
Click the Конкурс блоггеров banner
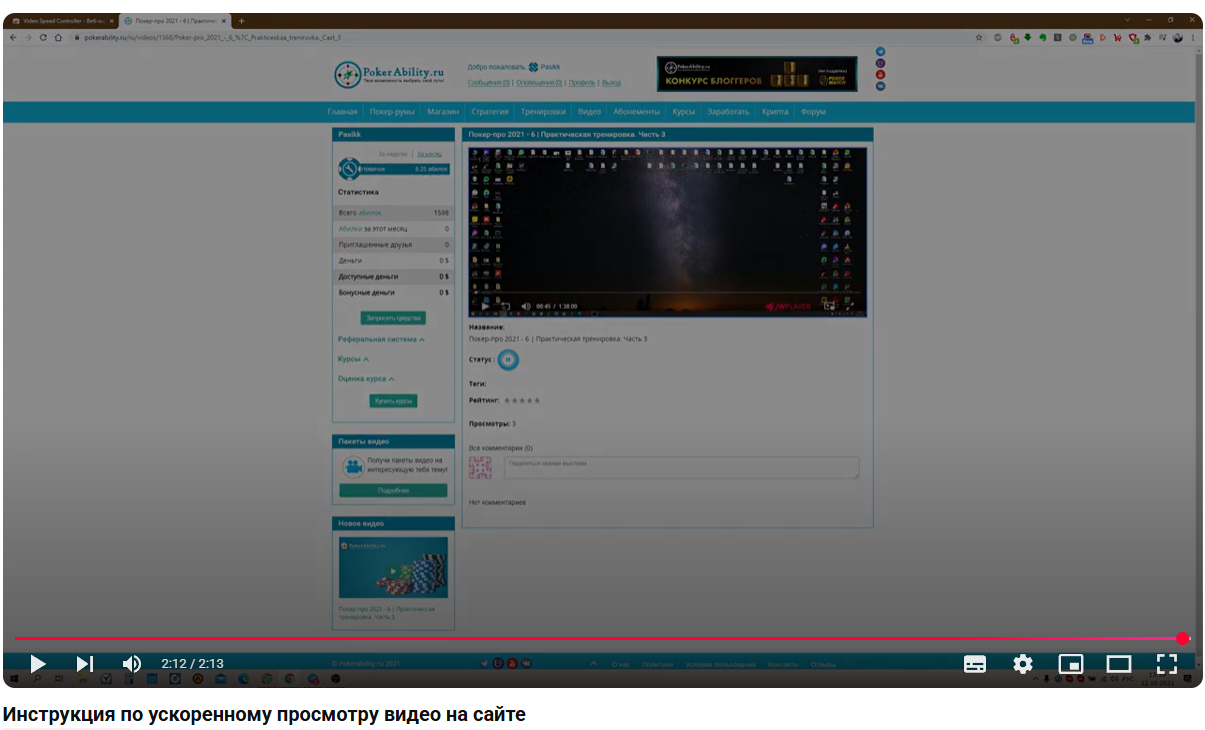click(757, 74)
